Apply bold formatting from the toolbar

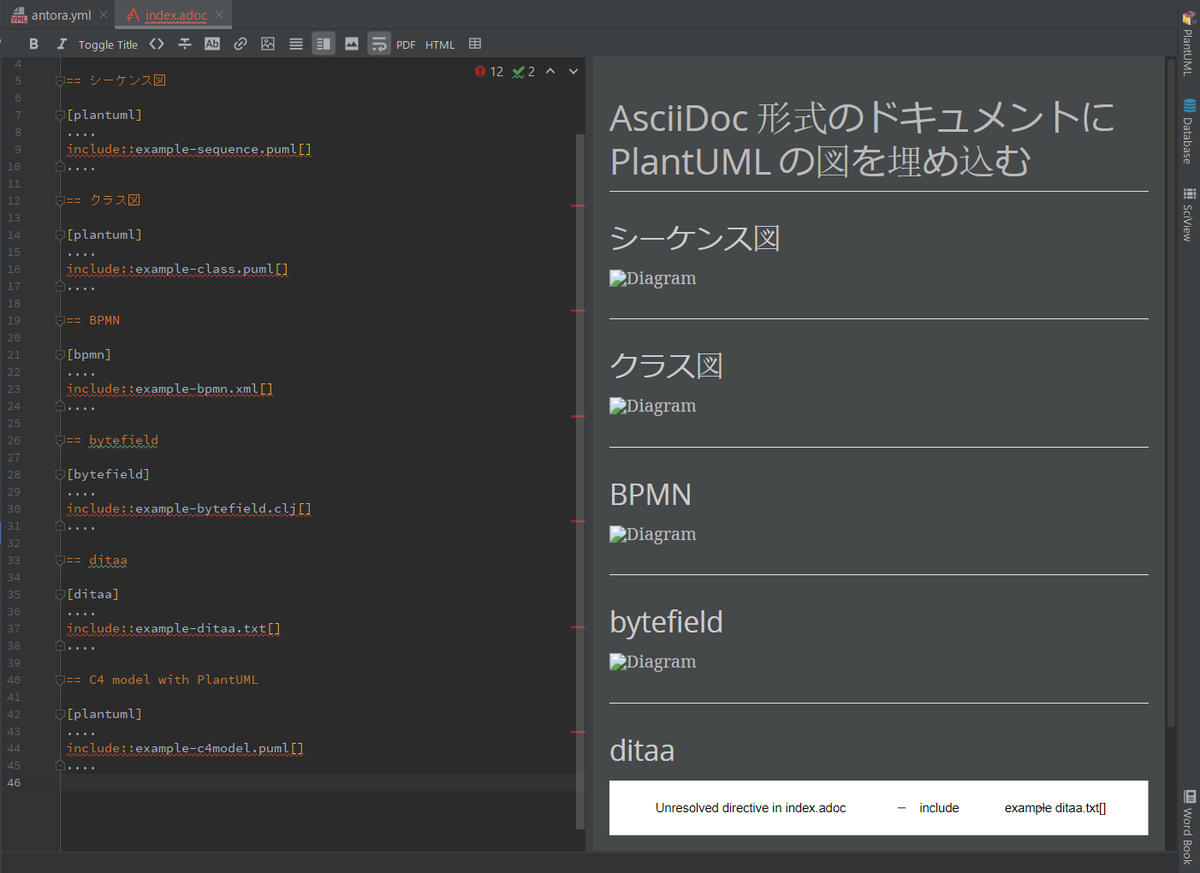click(x=34, y=44)
